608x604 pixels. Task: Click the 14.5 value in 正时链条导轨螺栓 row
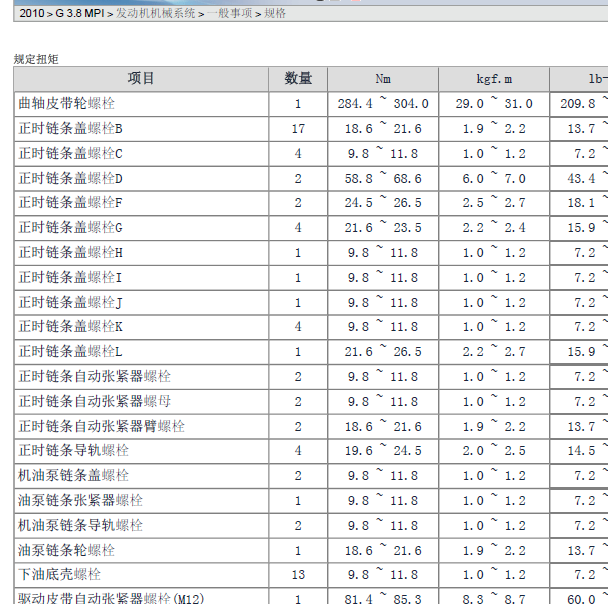[x=581, y=450]
